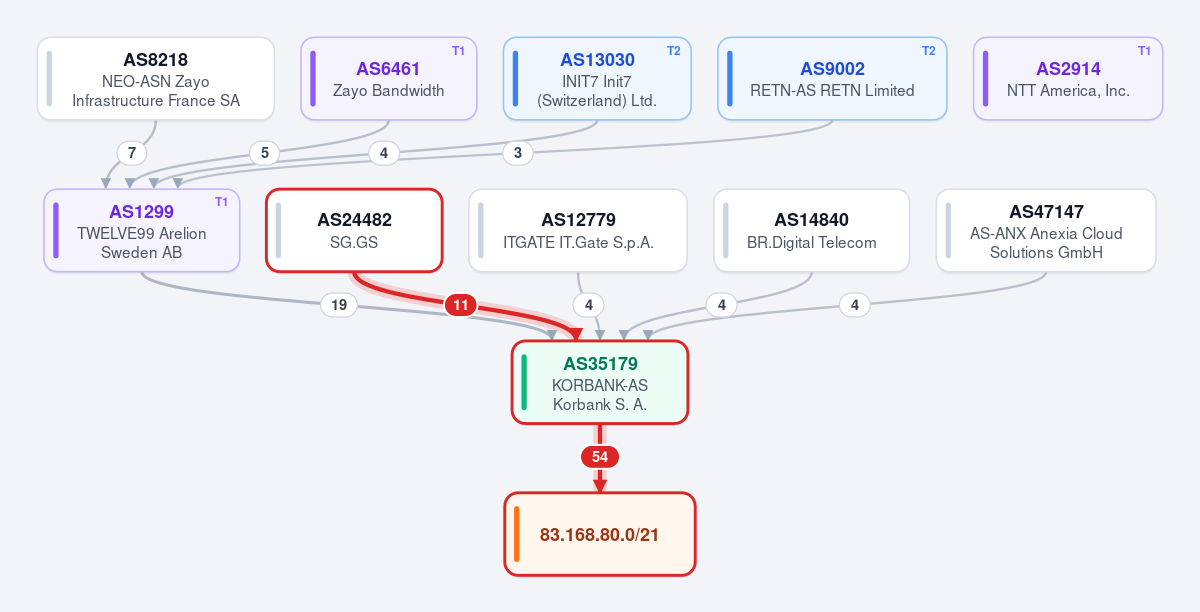Select the AS14840 BR.Digital Telecom node
The height and width of the screenshot is (612, 1200).
812,230
